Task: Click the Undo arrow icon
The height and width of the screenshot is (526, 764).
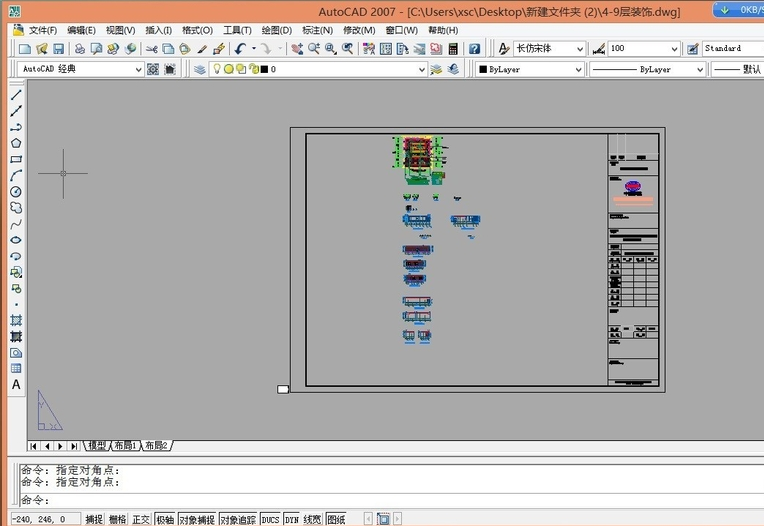Action: [x=240, y=49]
